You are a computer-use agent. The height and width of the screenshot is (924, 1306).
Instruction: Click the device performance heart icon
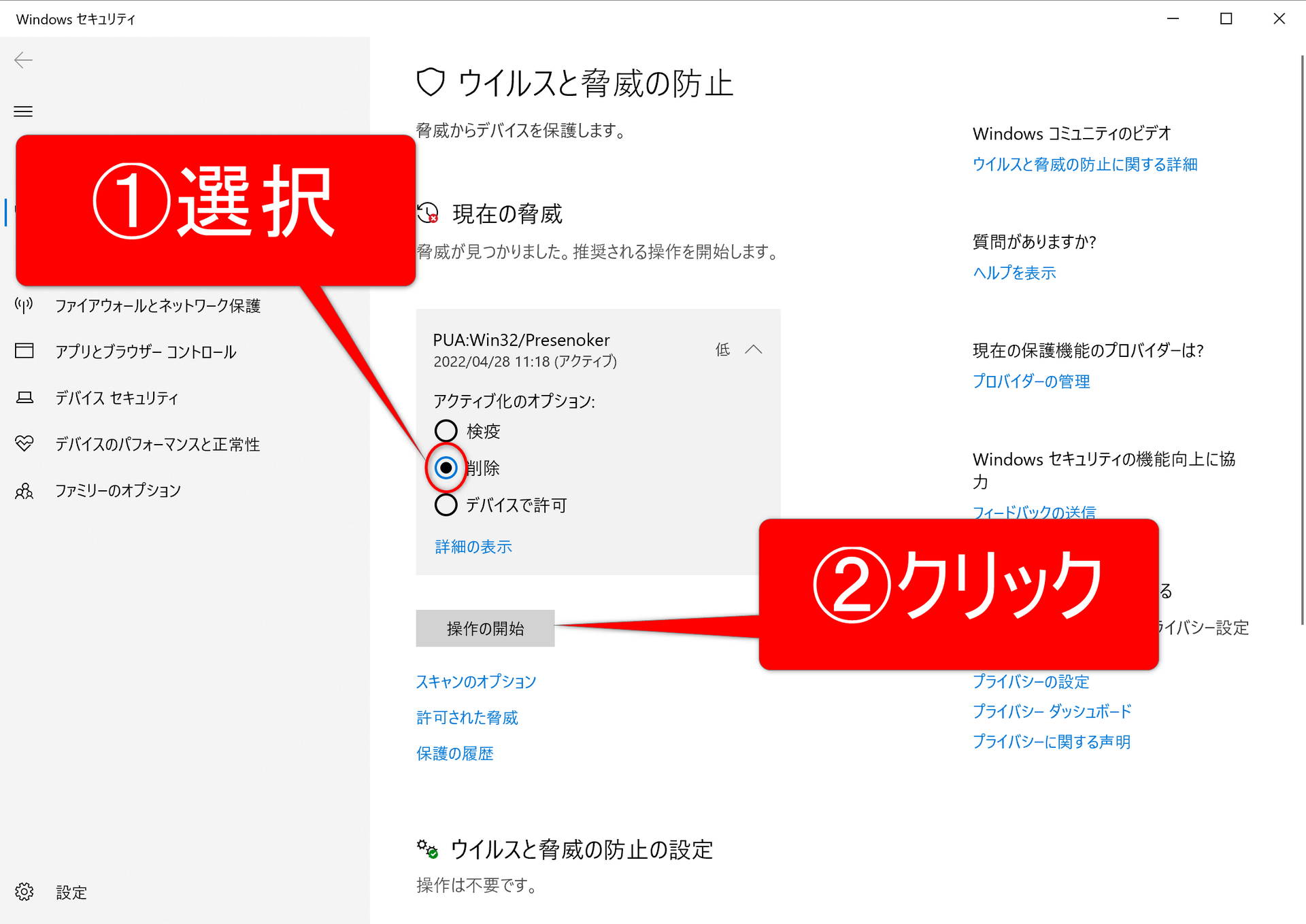[24, 443]
